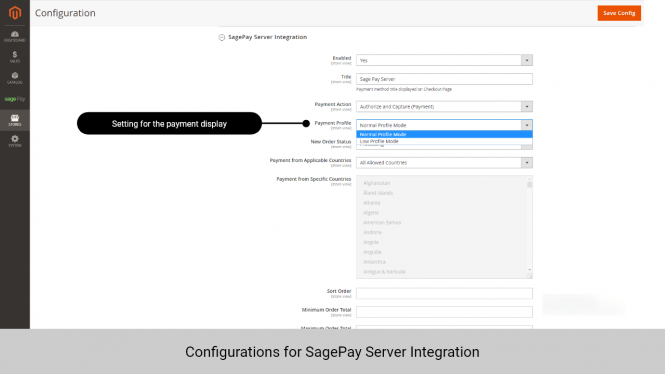Image resolution: width=665 pixels, height=374 pixels.
Task: Select Normal Profile Mode option
Action: (444, 134)
